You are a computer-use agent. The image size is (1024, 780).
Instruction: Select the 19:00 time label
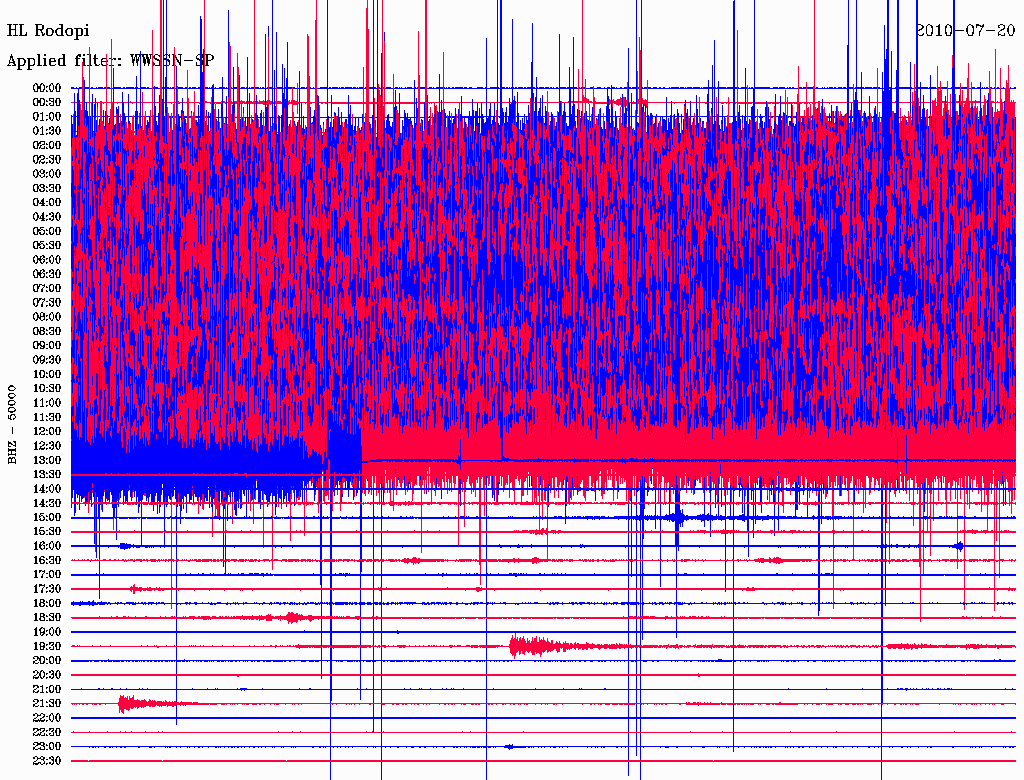click(47, 632)
